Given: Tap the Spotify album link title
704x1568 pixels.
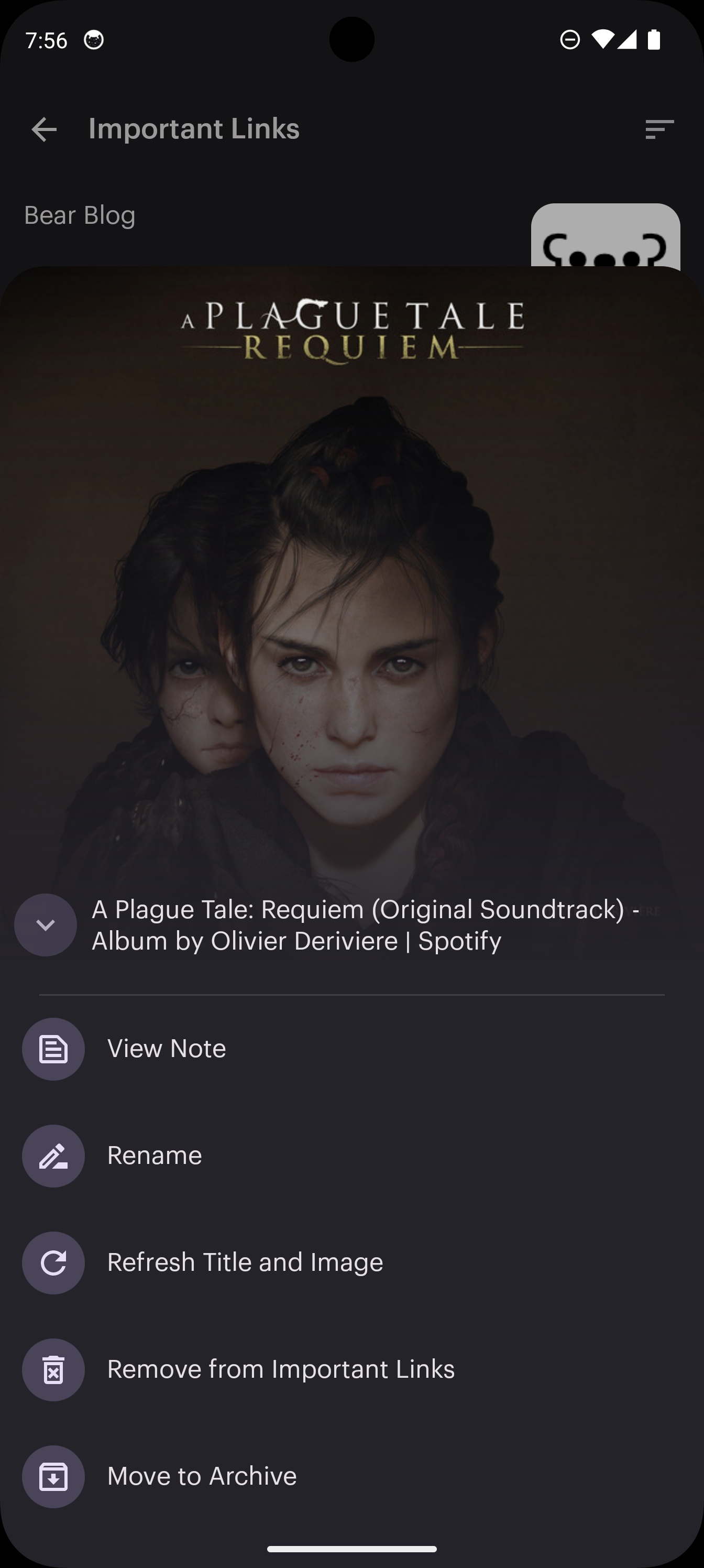Looking at the screenshot, I should pyautogui.click(x=365, y=924).
